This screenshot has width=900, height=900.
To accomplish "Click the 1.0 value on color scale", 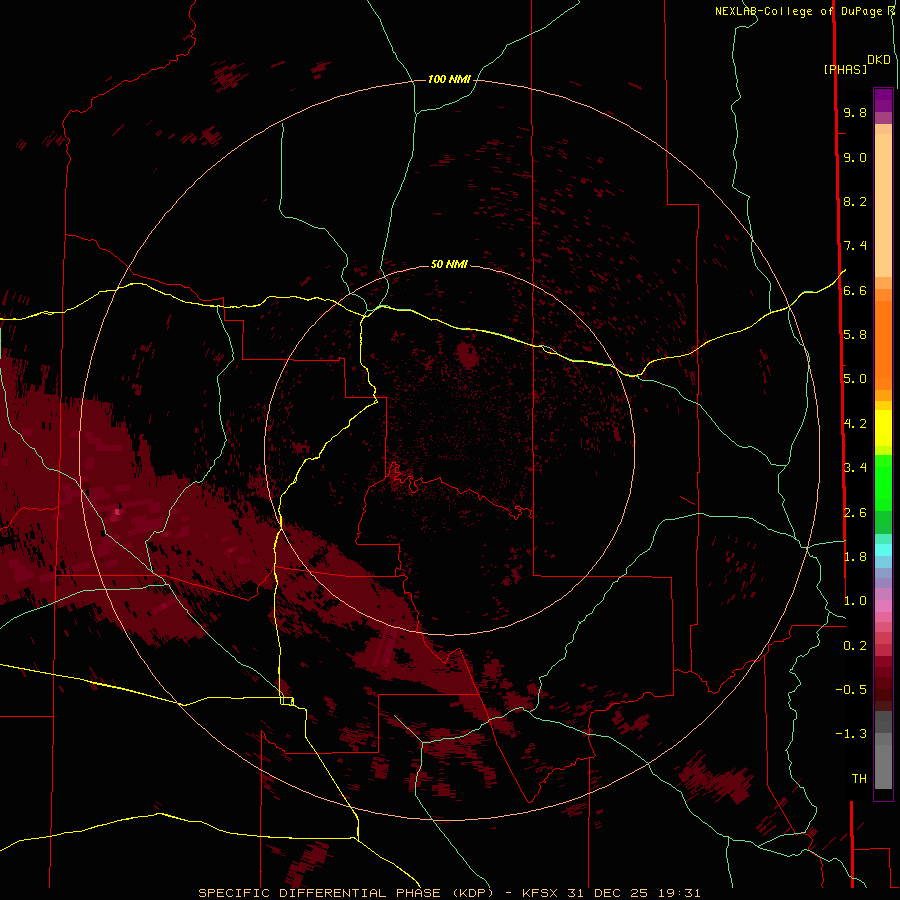I will click(x=855, y=601).
